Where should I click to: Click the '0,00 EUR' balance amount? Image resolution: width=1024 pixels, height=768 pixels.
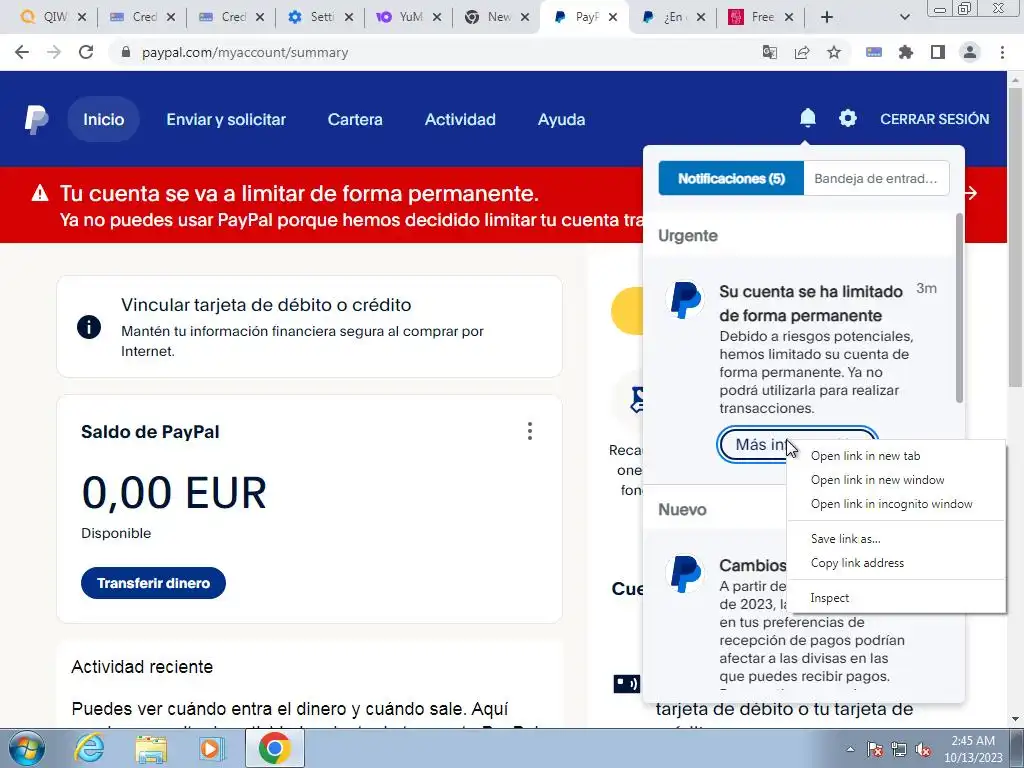coord(174,492)
